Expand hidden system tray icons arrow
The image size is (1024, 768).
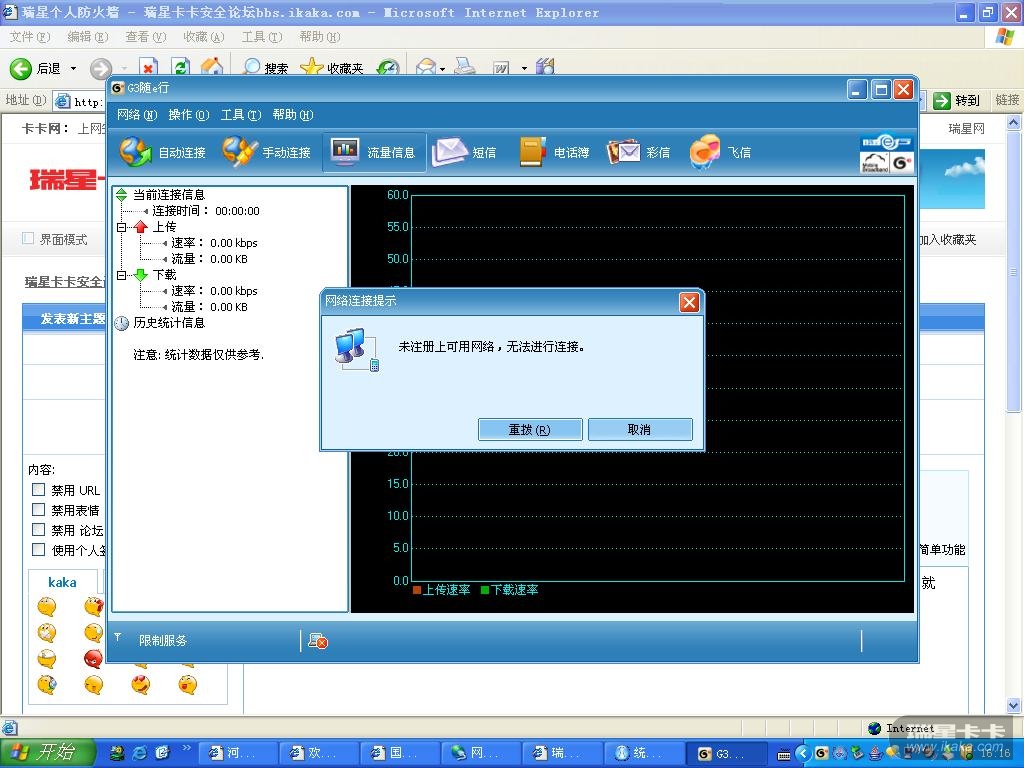tap(803, 753)
